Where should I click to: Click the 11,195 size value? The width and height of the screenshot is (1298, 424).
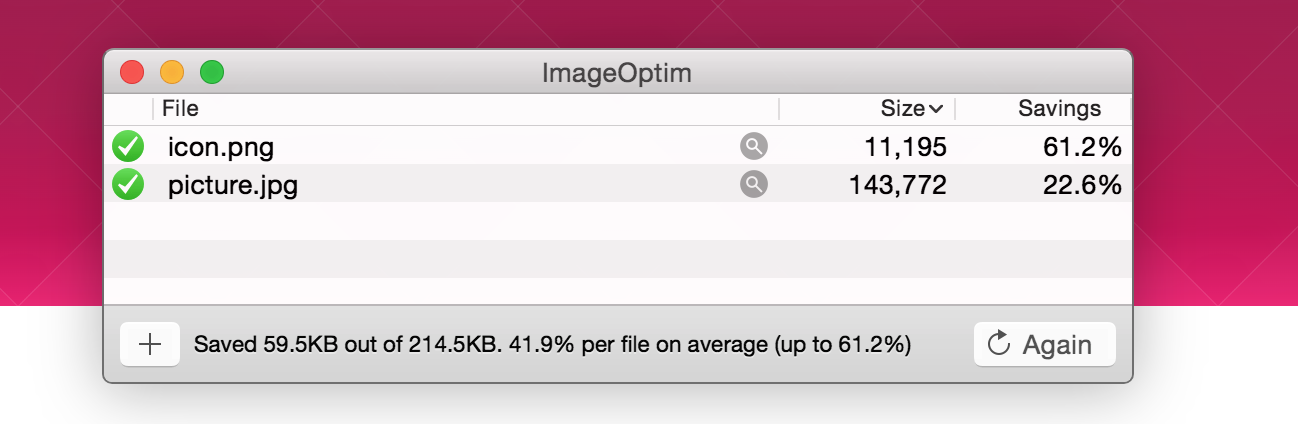[x=903, y=148]
